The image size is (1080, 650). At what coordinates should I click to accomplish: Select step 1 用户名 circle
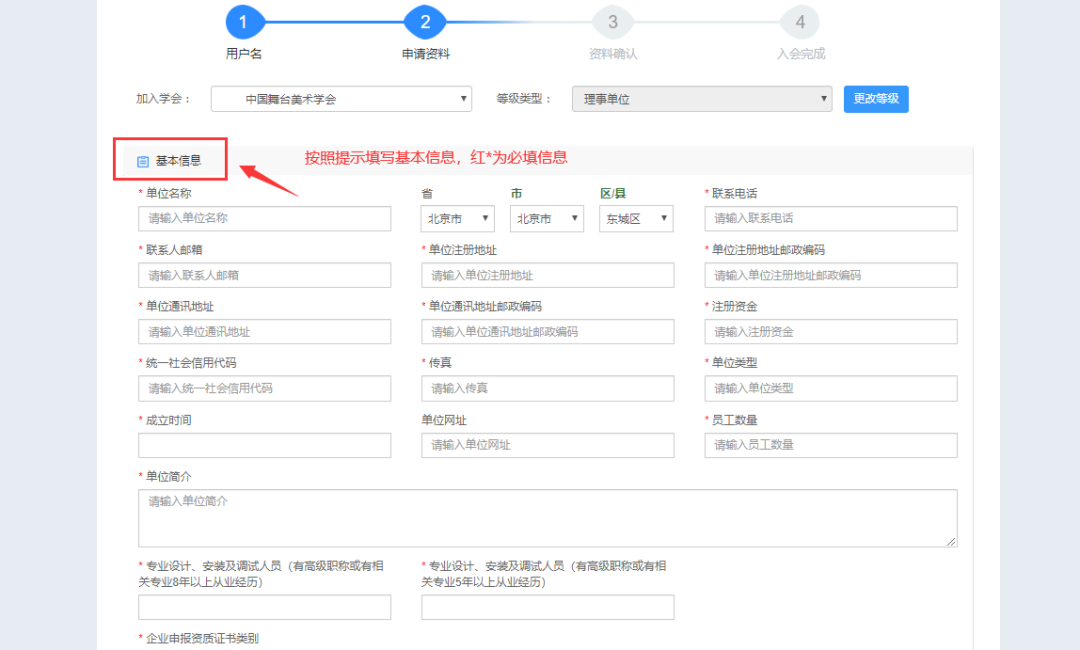(x=243, y=22)
